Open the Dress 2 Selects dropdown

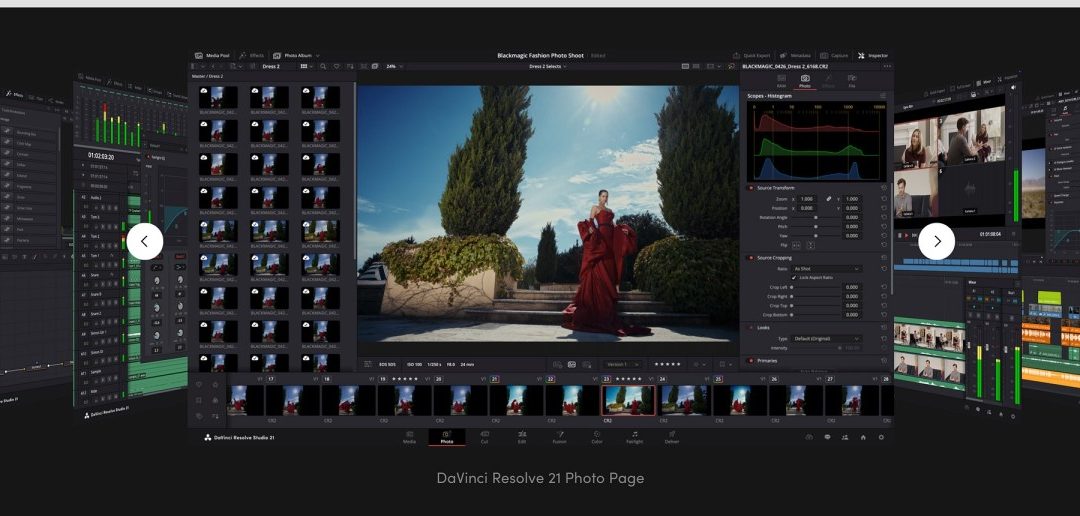click(547, 66)
